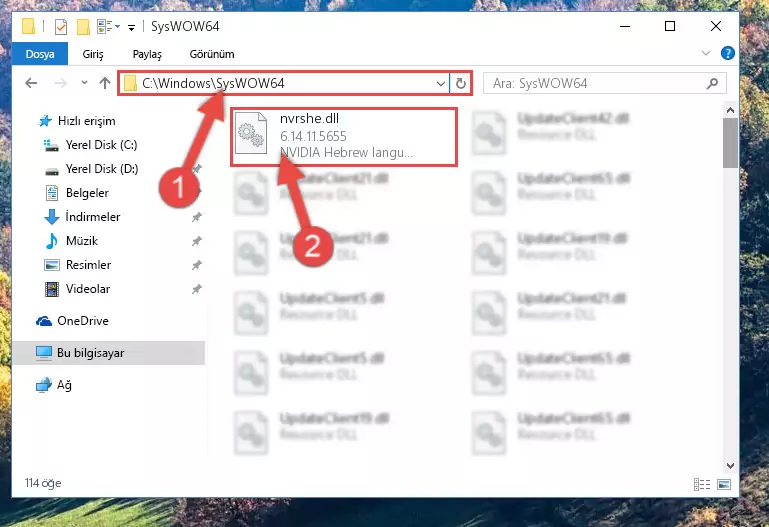This screenshot has height=527, width=769.
Task: Click the Ara: SysWOW64 search box
Action: tap(604, 83)
